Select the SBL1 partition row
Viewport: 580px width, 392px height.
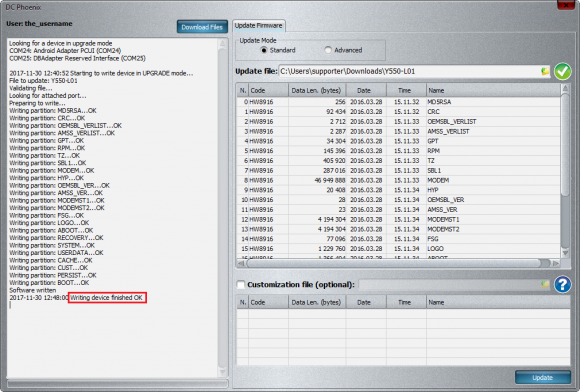[x=398, y=170]
